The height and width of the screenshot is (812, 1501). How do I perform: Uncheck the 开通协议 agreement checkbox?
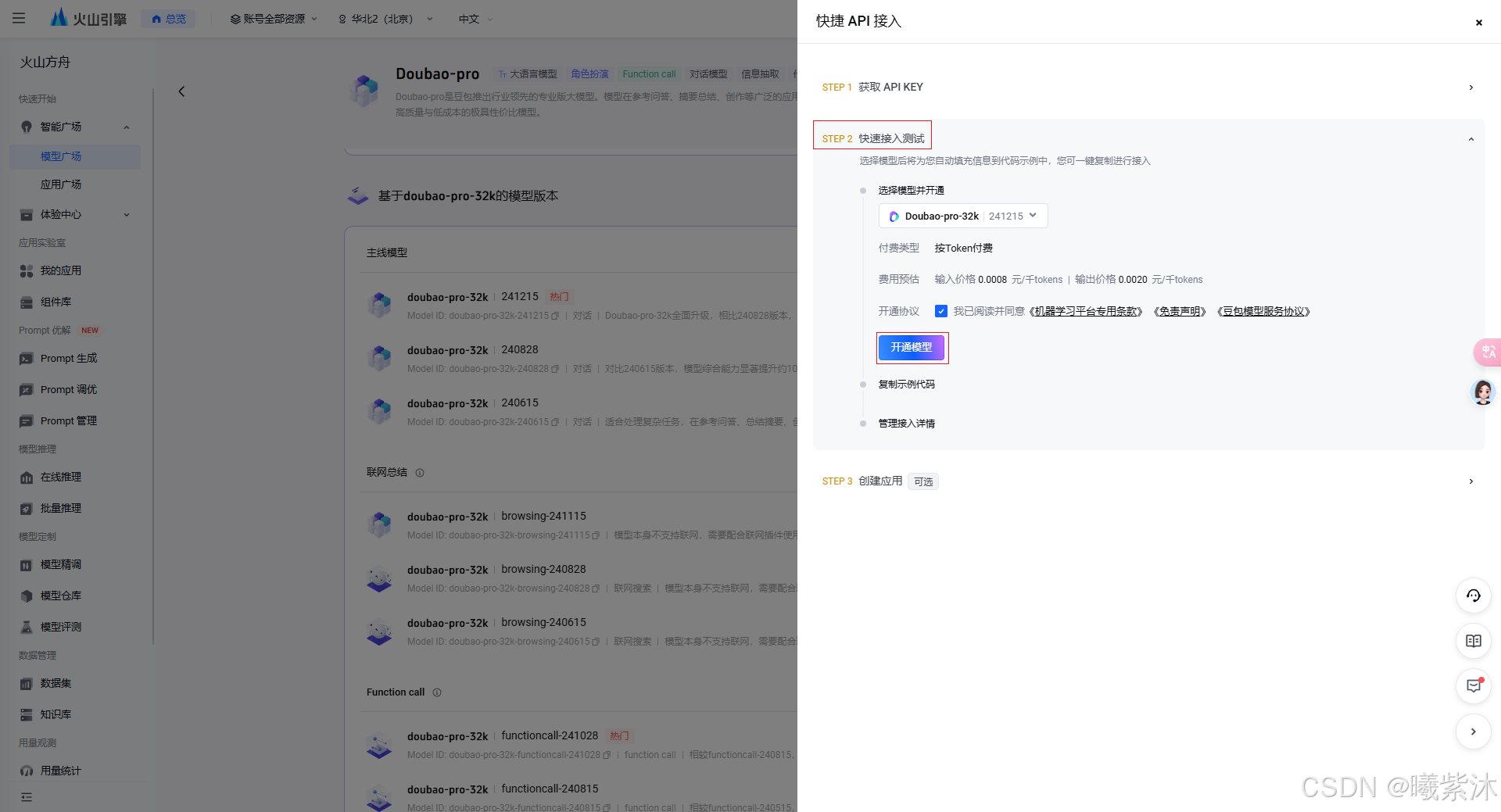coord(940,311)
